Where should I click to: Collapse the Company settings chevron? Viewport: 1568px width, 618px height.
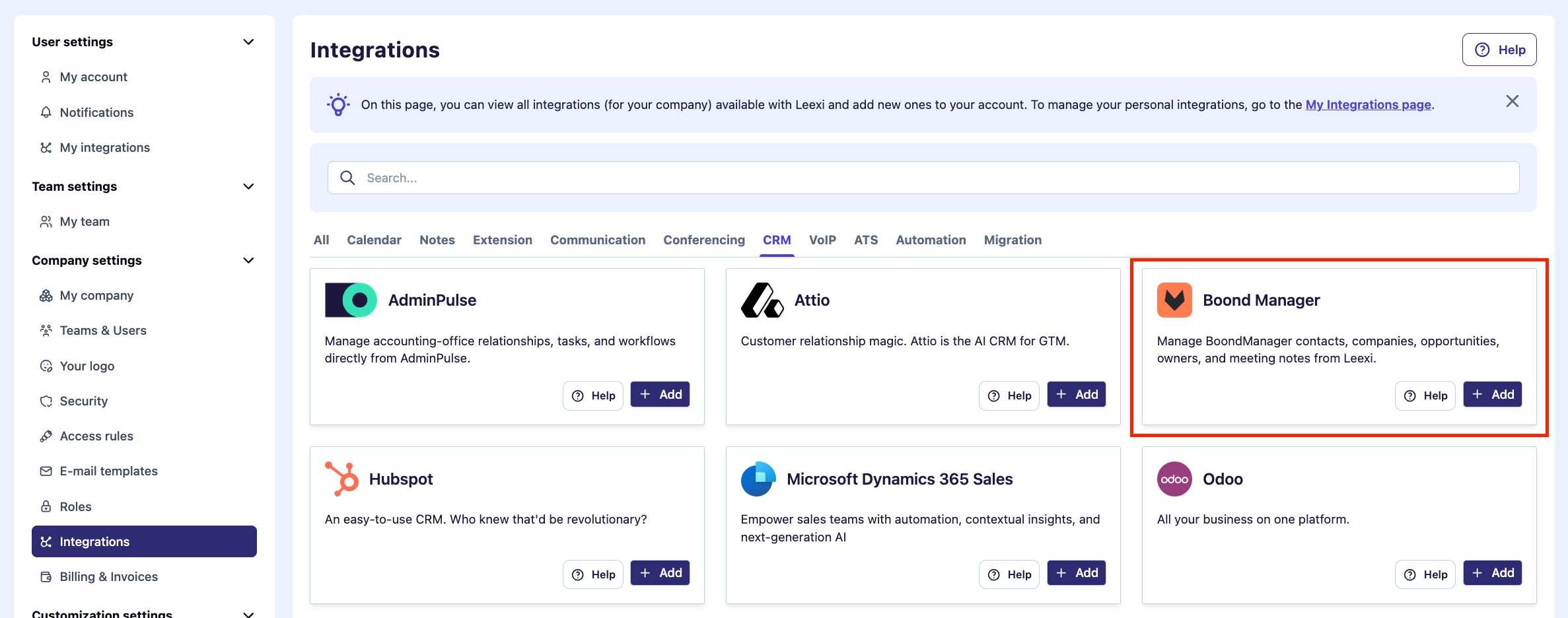pos(248,260)
